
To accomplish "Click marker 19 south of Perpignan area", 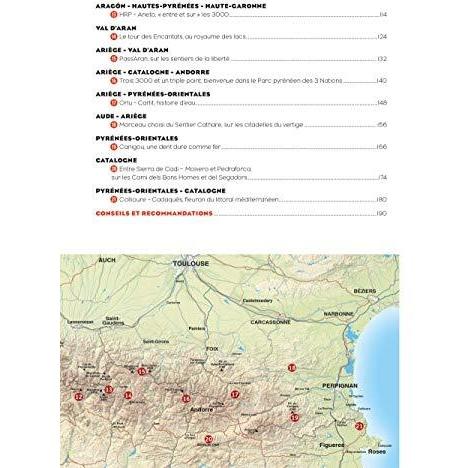I will [x=294, y=417].
